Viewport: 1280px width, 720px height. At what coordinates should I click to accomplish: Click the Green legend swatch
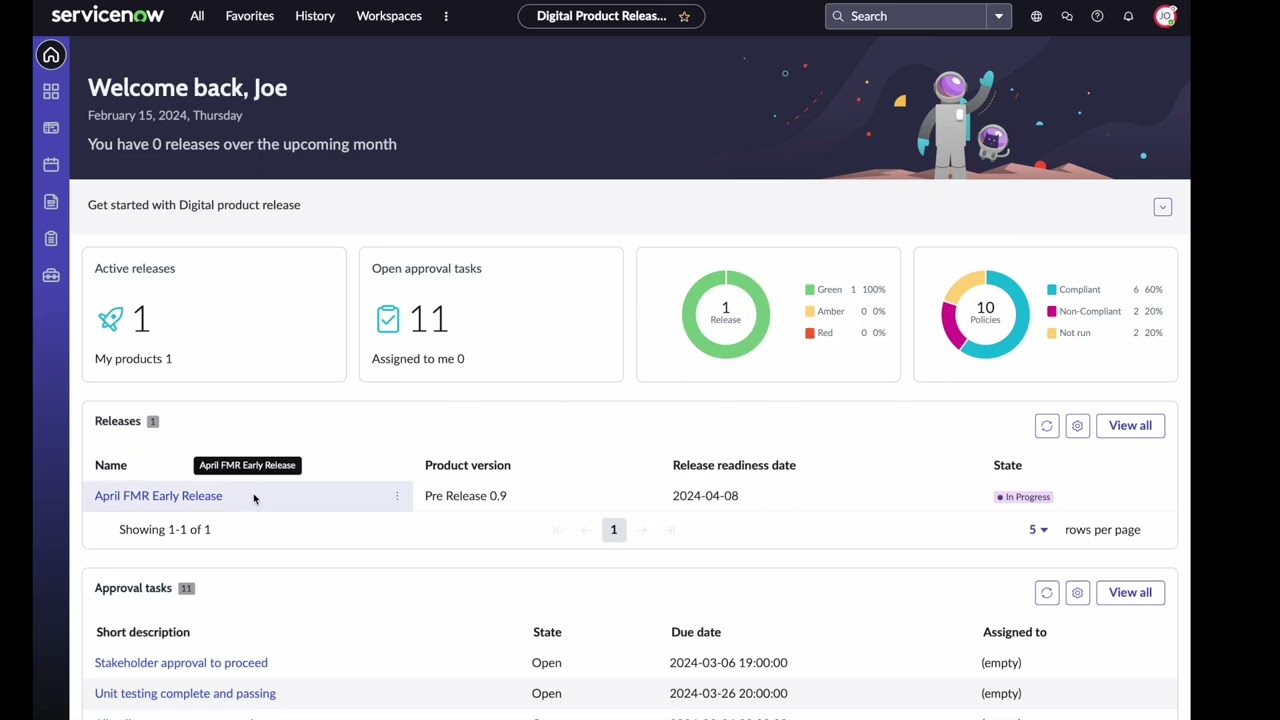[x=810, y=290]
